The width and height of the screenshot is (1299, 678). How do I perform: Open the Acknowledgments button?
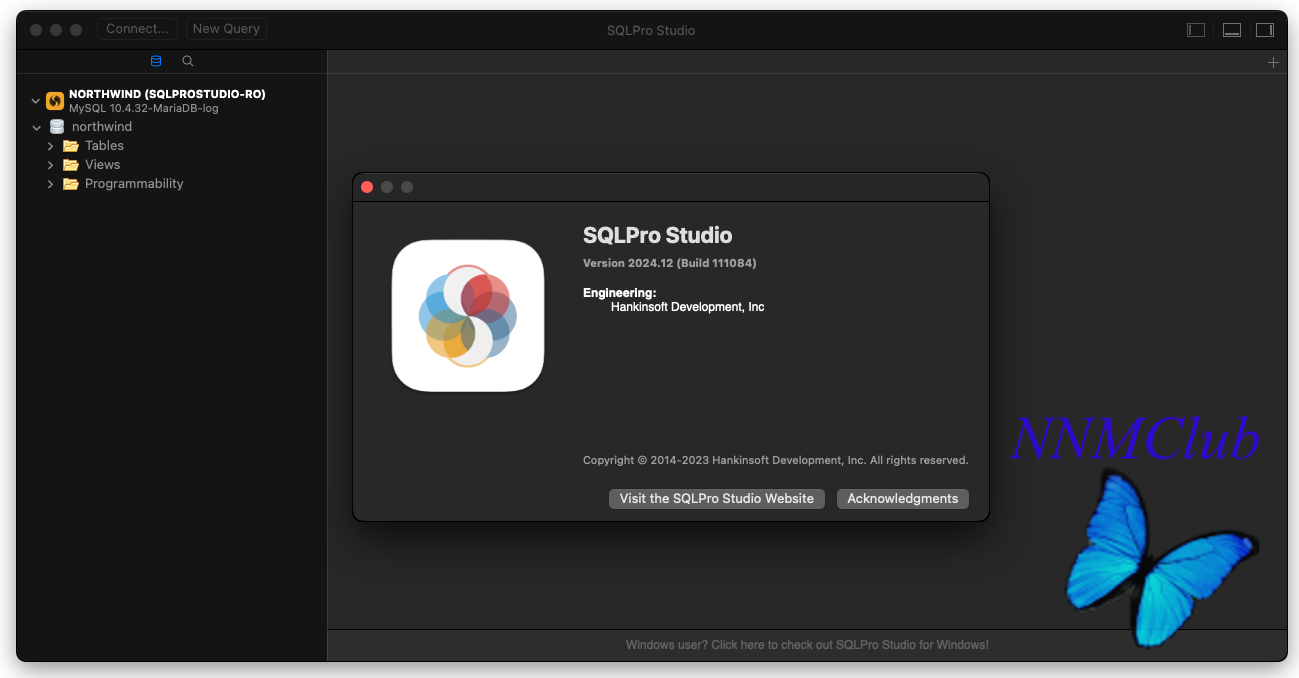903,498
